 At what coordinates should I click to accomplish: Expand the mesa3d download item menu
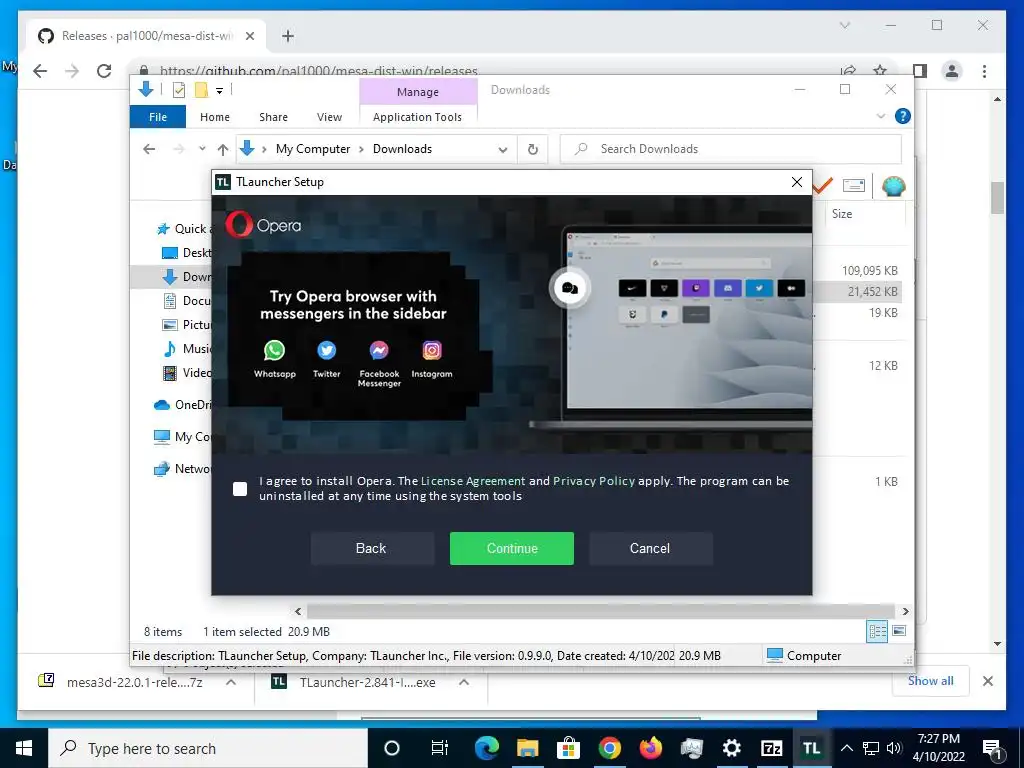point(231,682)
